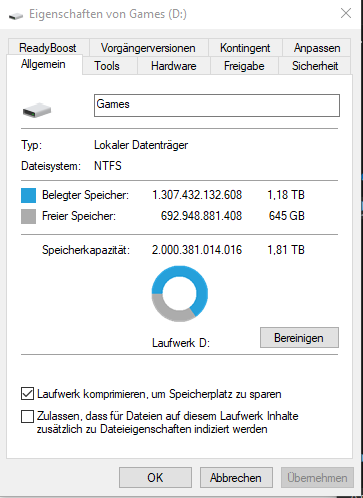Close the properties dialog with the X

click(x=346, y=13)
